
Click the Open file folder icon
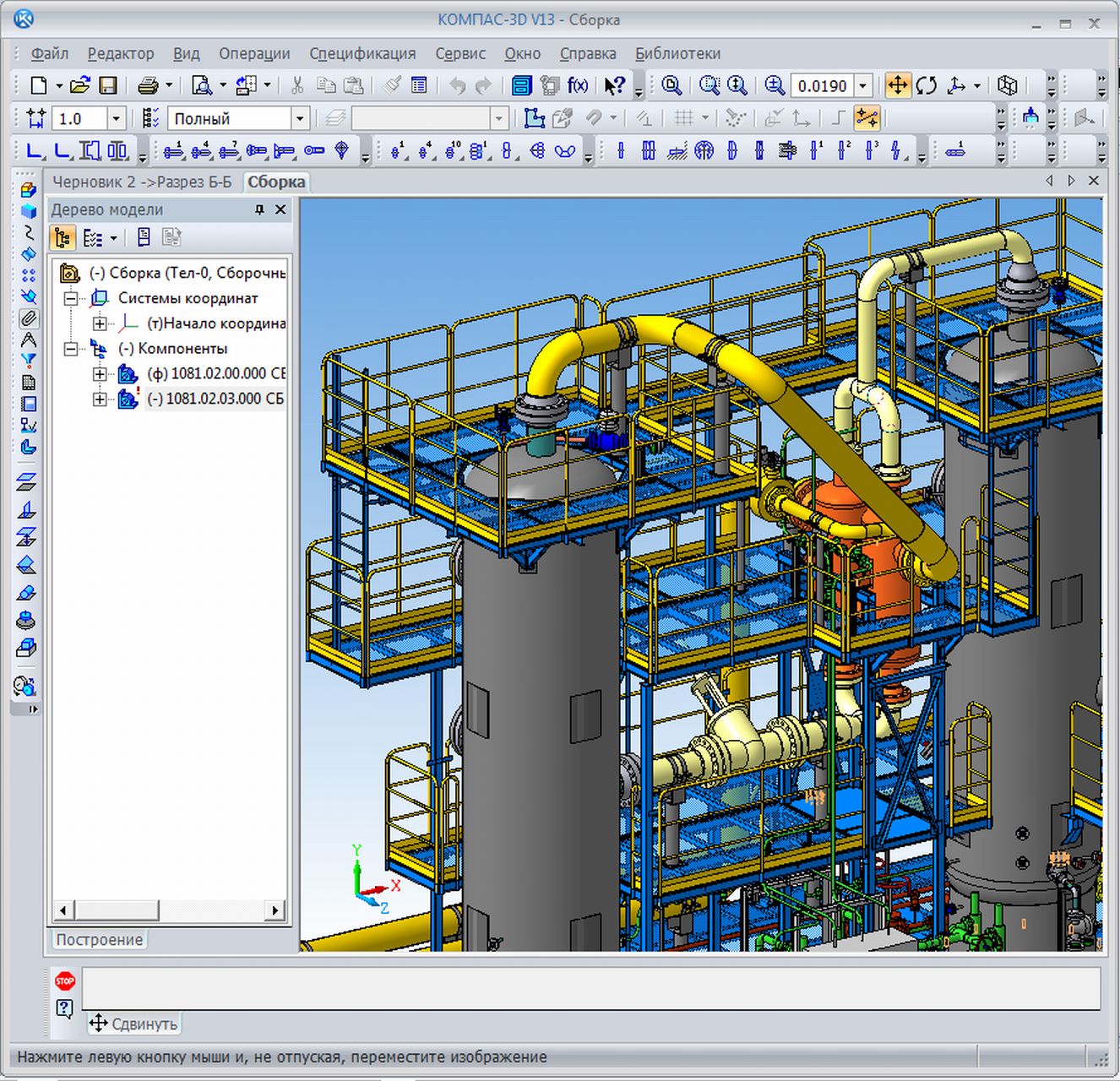[80, 85]
